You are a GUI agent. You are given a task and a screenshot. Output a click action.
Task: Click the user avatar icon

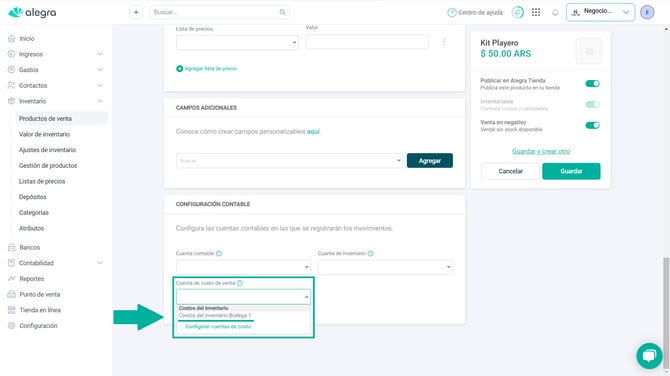(x=647, y=12)
